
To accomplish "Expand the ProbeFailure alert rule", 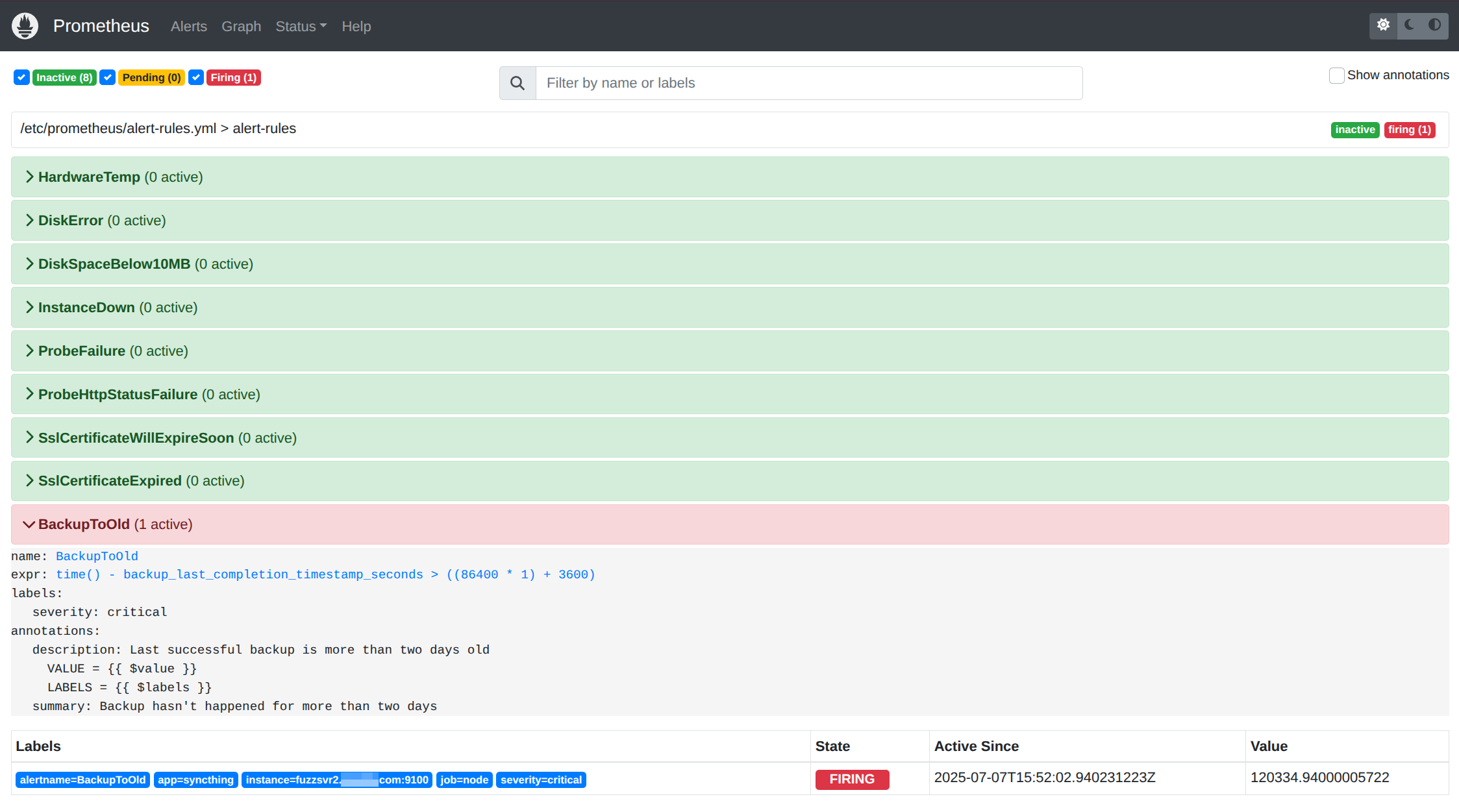I will point(730,351).
